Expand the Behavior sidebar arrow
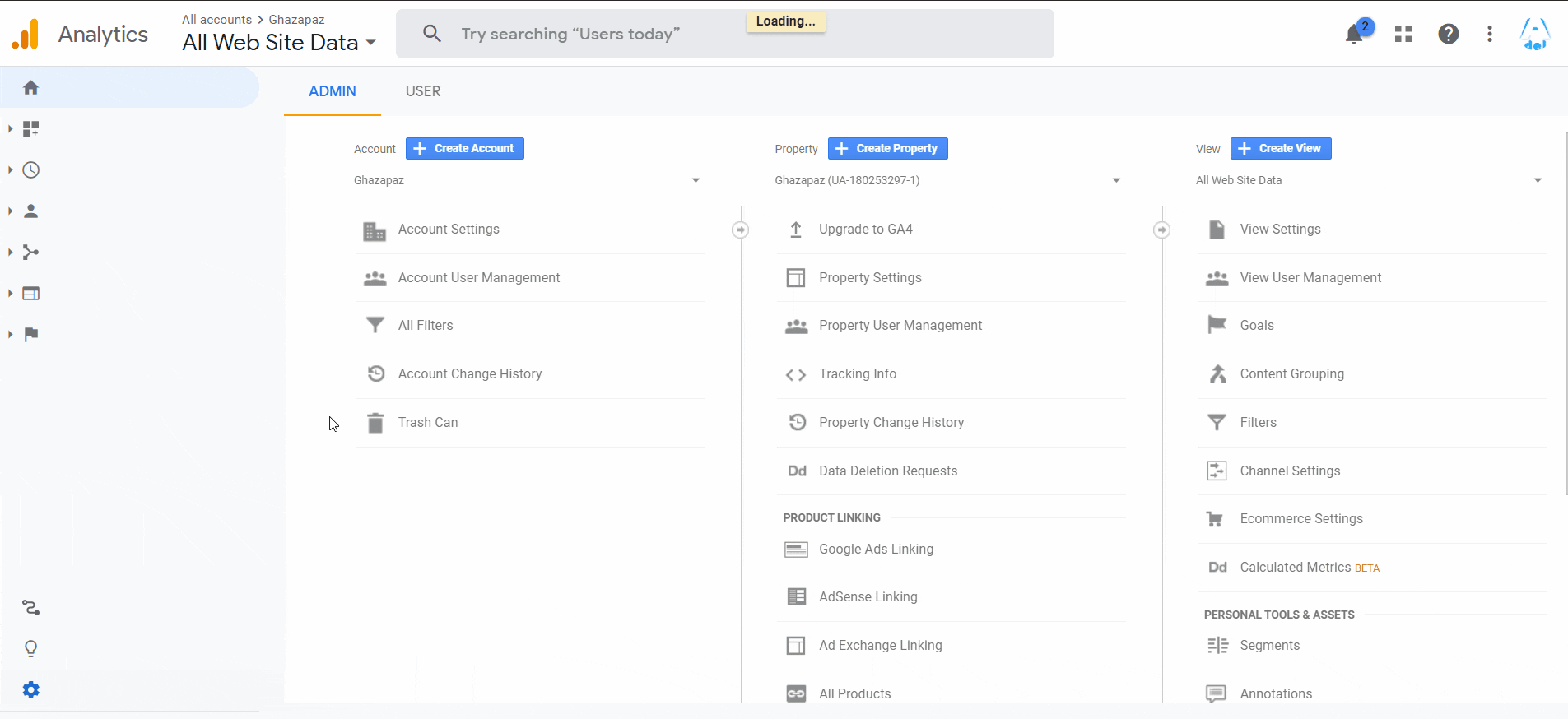 pyautogui.click(x=10, y=293)
